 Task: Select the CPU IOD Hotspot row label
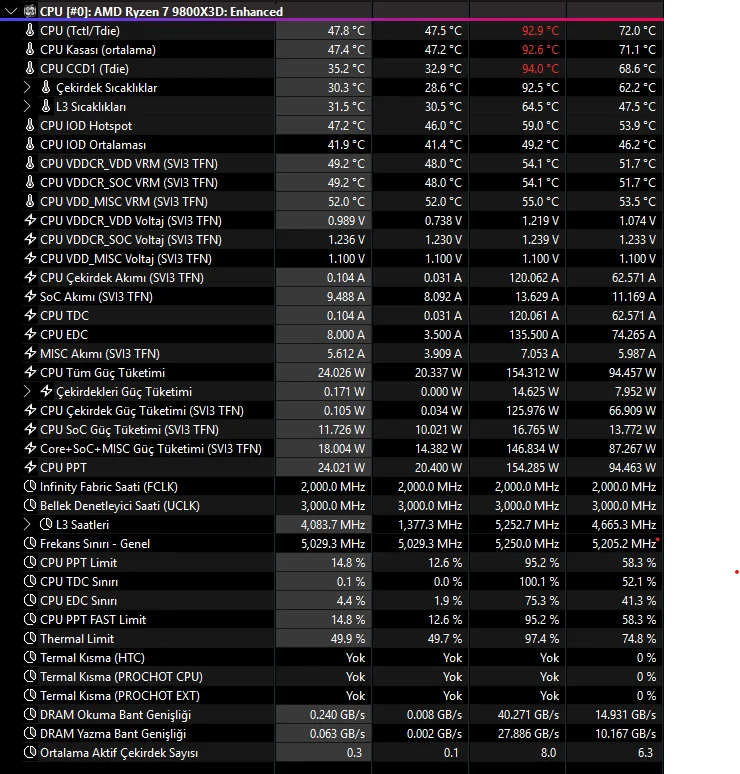click(x=86, y=126)
